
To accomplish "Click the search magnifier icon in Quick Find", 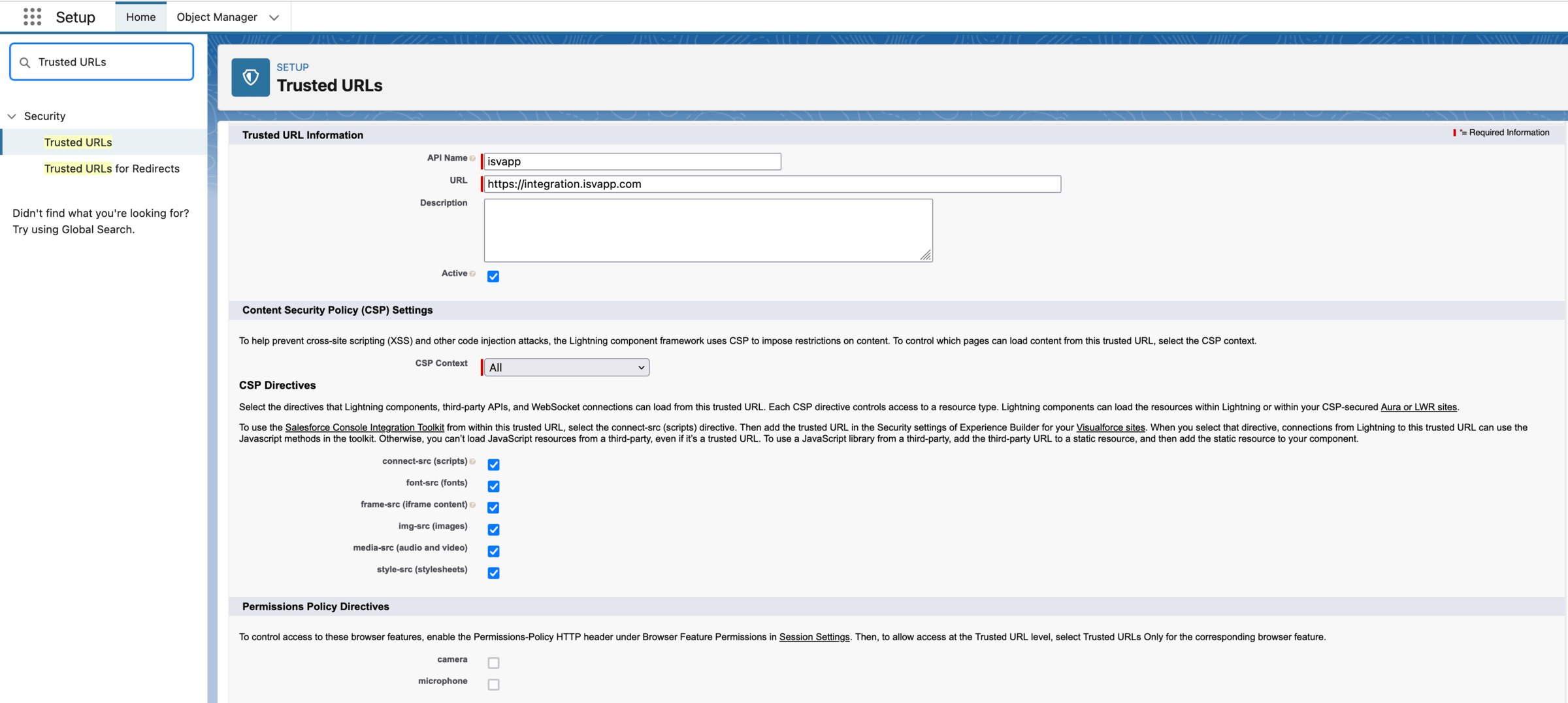I will (x=25, y=63).
